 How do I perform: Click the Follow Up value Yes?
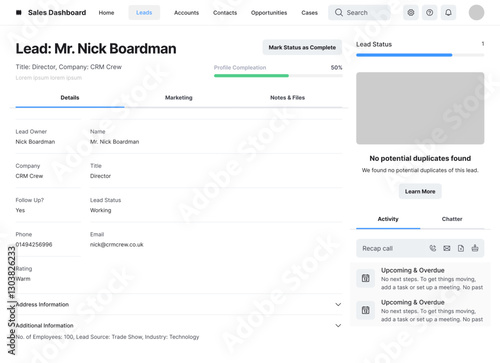20,210
